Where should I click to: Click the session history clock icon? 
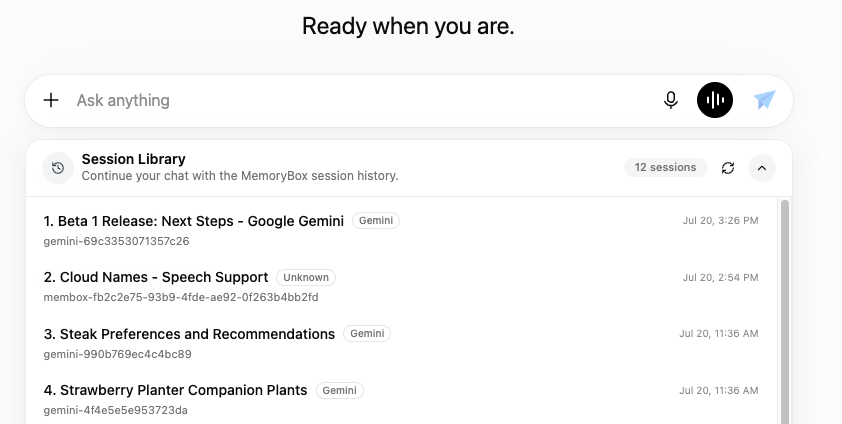click(58, 168)
